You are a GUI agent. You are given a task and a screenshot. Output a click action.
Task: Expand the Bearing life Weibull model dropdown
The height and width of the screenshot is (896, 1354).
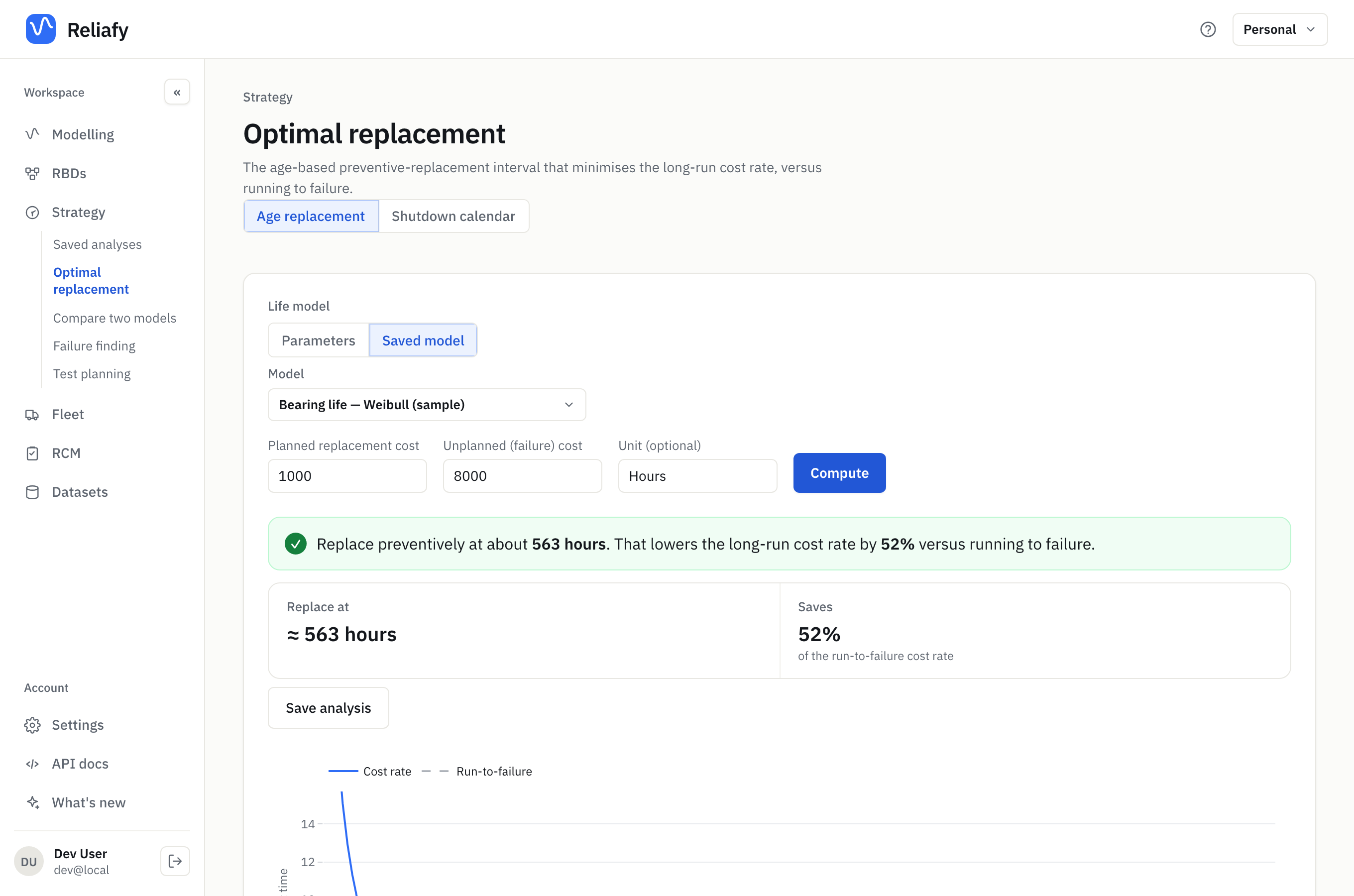point(427,405)
